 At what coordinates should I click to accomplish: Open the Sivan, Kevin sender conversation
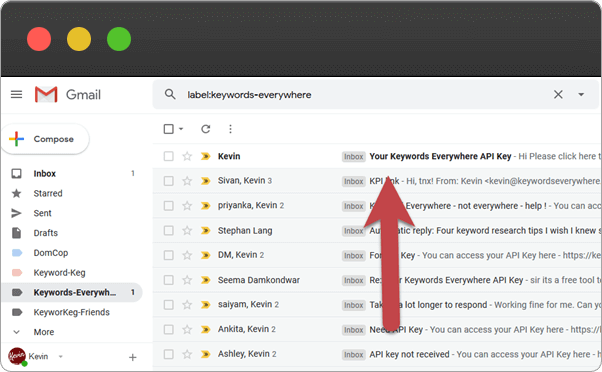coord(245,180)
